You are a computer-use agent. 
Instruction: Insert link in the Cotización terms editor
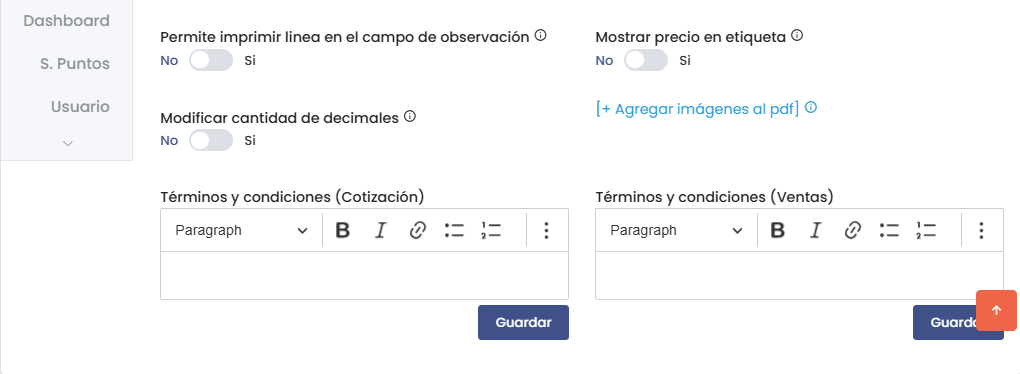click(418, 230)
